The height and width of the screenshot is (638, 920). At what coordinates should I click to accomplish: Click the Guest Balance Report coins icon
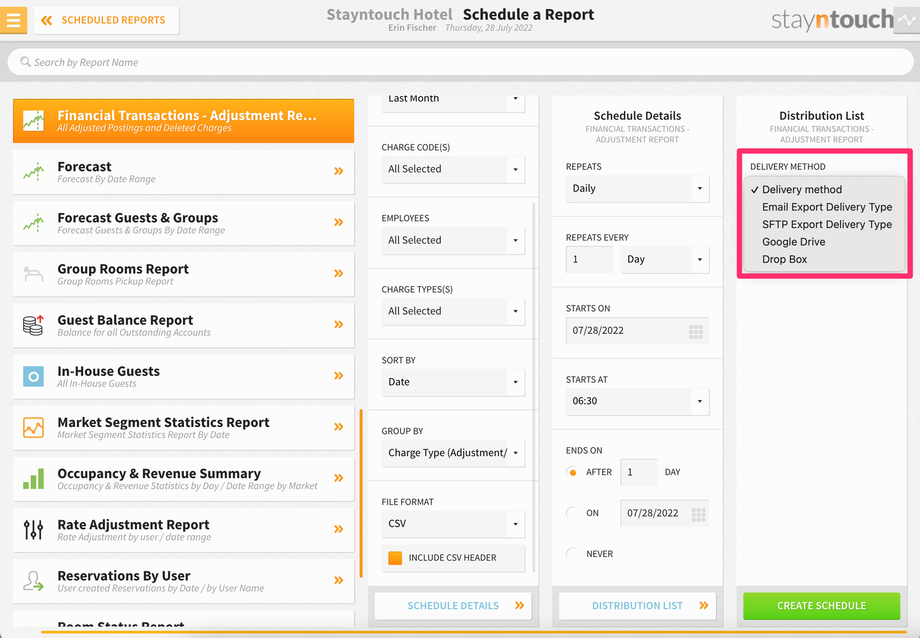[33, 325]
